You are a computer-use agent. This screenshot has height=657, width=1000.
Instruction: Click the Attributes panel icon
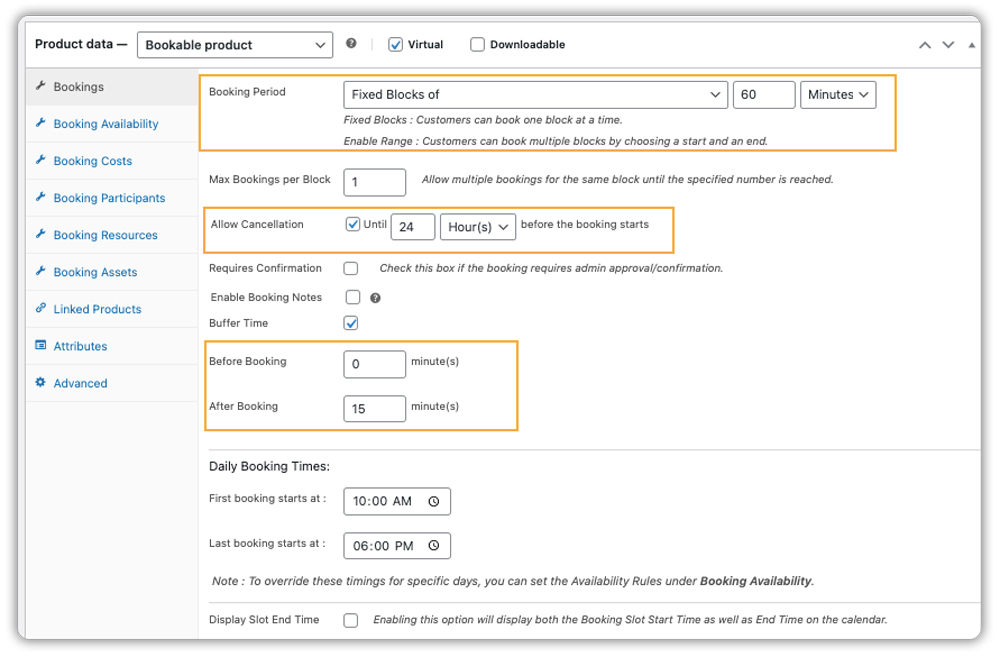[x=40, y=344]
